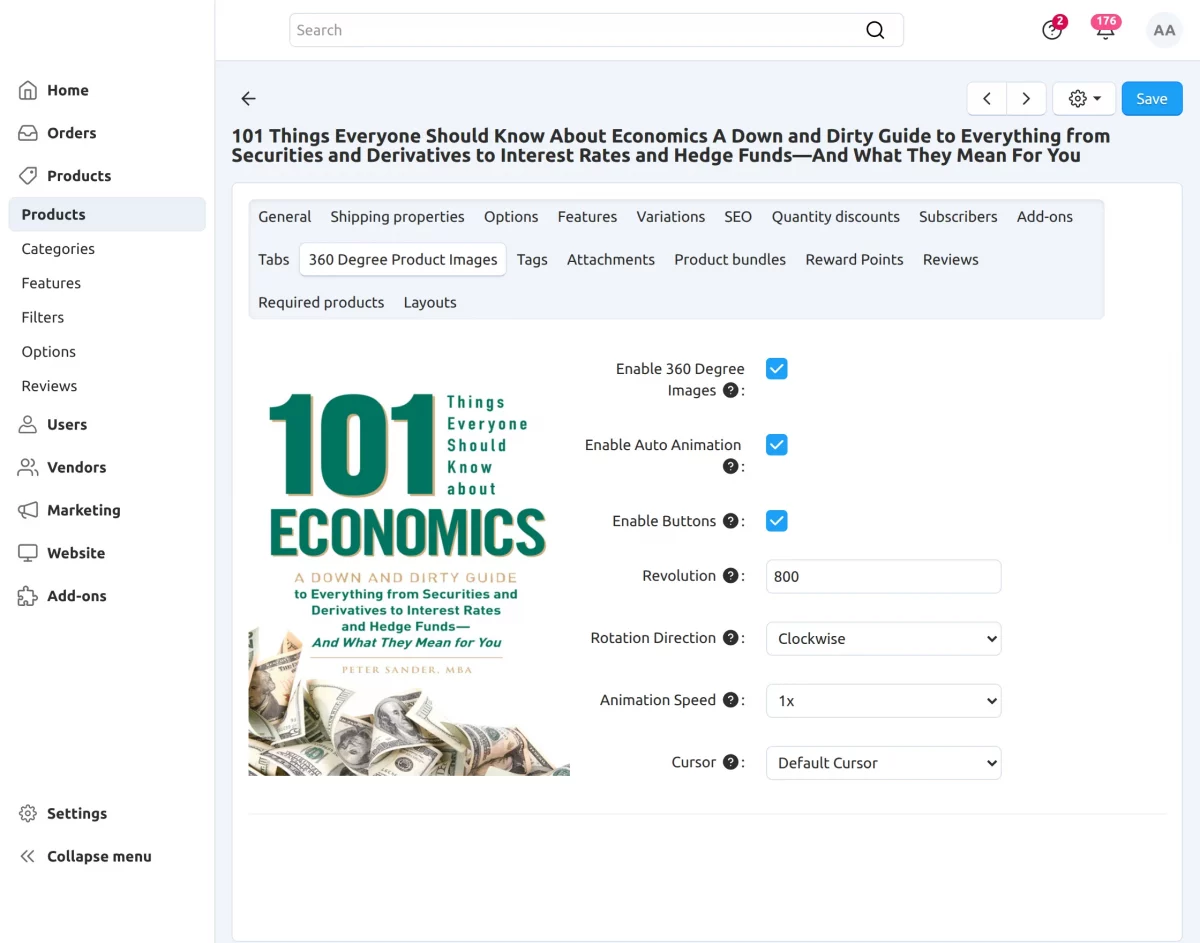The image size is (1200, 943).
Task: Switch to the Variations tab
Action: 671,217
